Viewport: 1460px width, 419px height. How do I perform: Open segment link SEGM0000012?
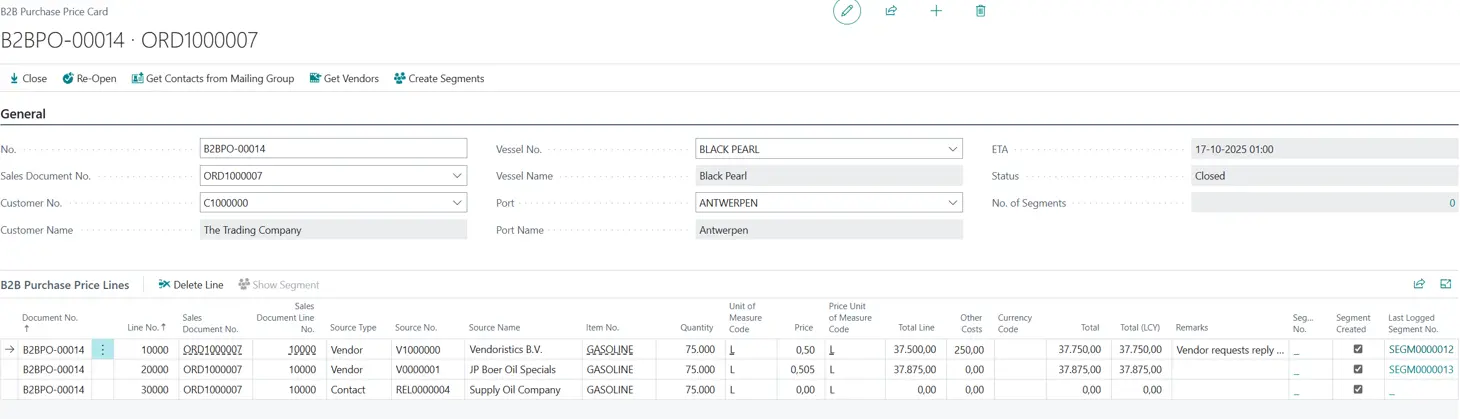pos(1420,350)
